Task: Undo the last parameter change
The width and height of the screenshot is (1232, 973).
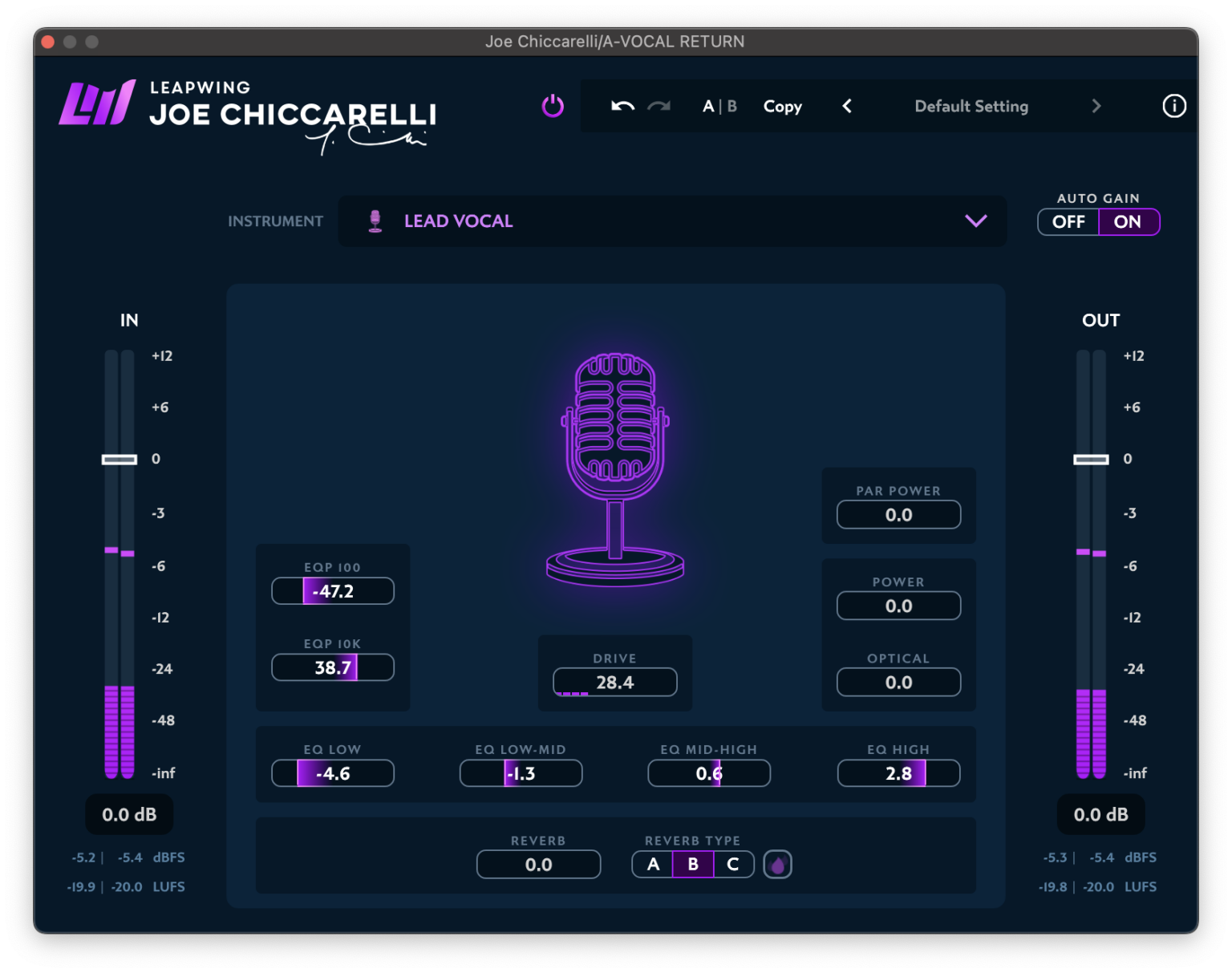Action: click(x=622, y=106)
